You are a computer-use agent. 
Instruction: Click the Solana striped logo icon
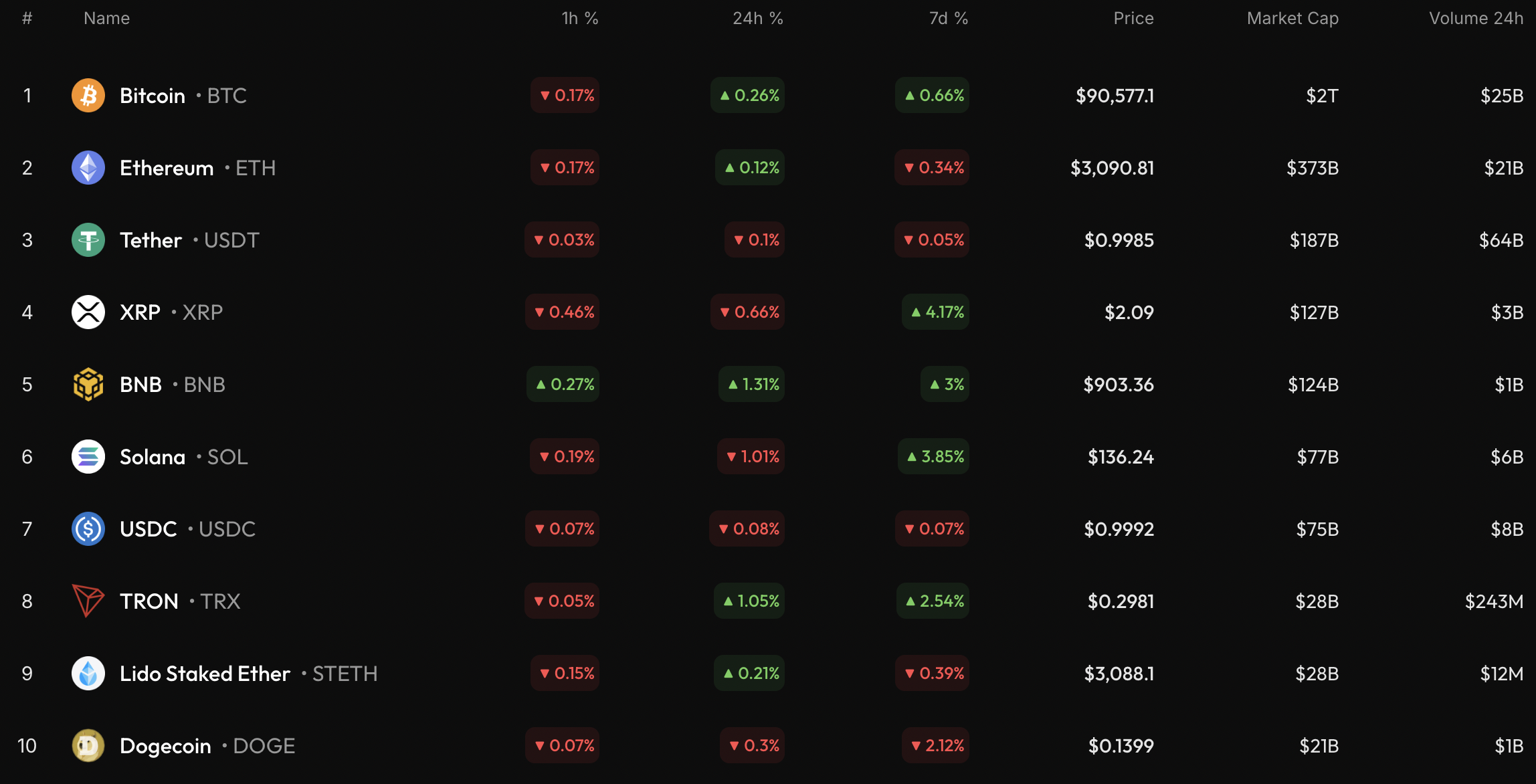[88, 457]
